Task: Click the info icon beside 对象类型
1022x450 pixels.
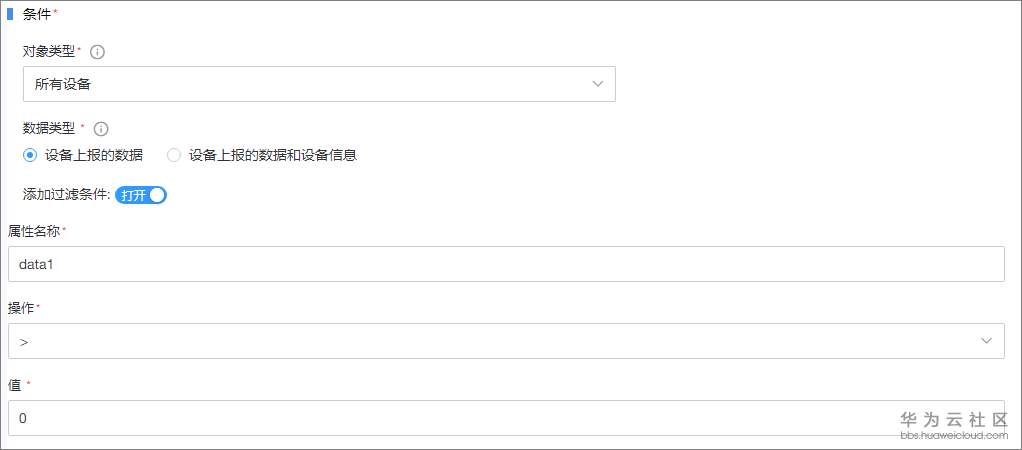Action: (x=98, y=51)
